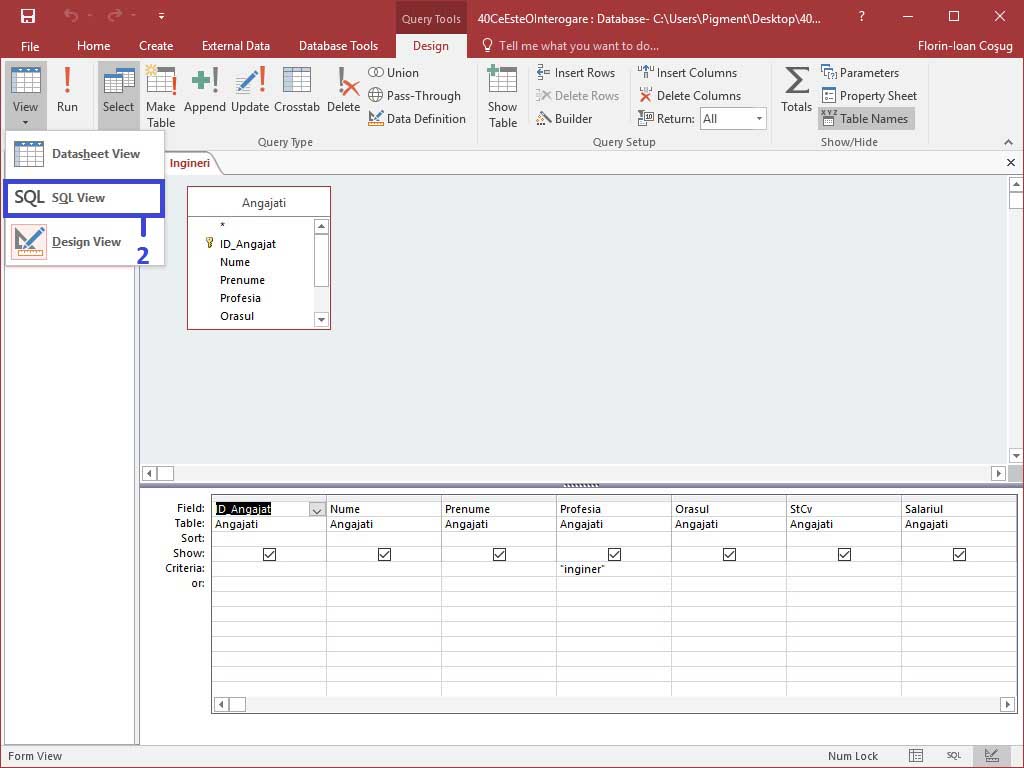Choose Crosstab query type

point(296,89)
